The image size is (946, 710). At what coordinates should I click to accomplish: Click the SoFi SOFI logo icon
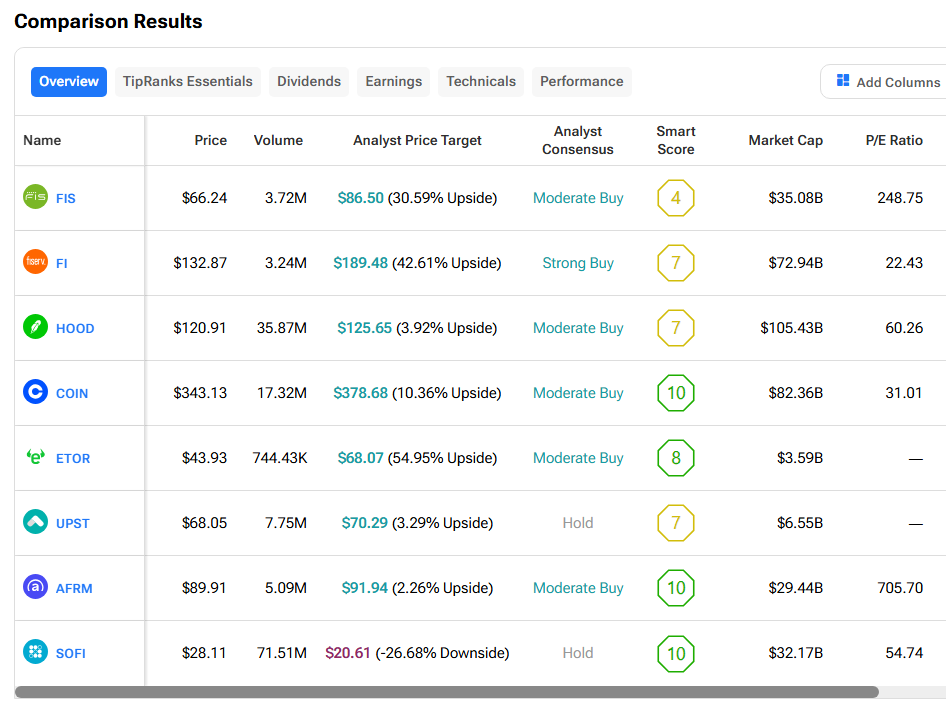pos(35,652)
